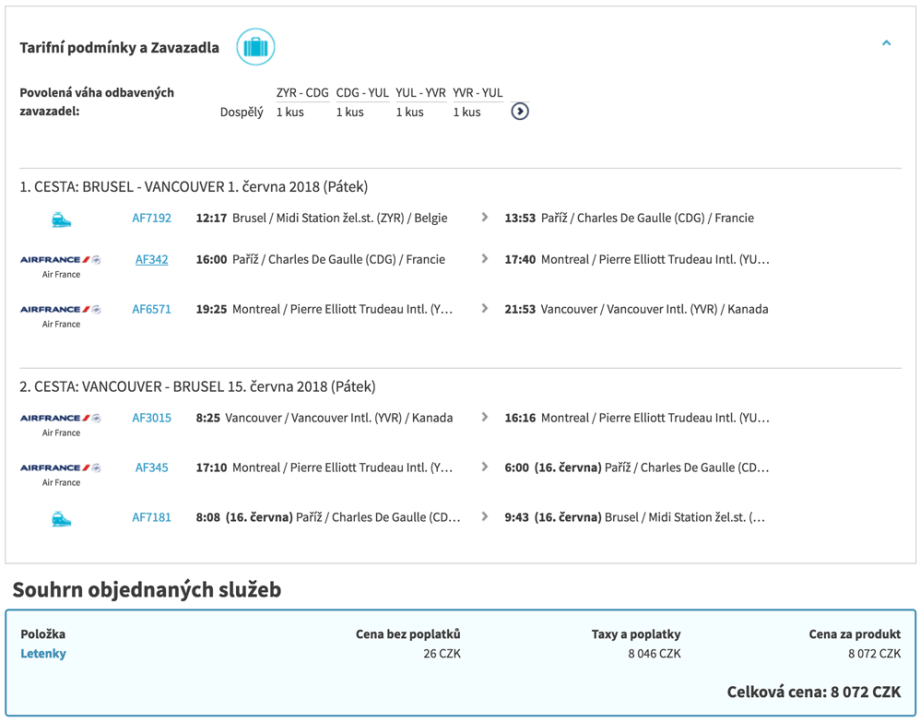The width and height of the screenshot is (920, 722).
Task: Click the Letenky item link
Action: pos(43,654)
